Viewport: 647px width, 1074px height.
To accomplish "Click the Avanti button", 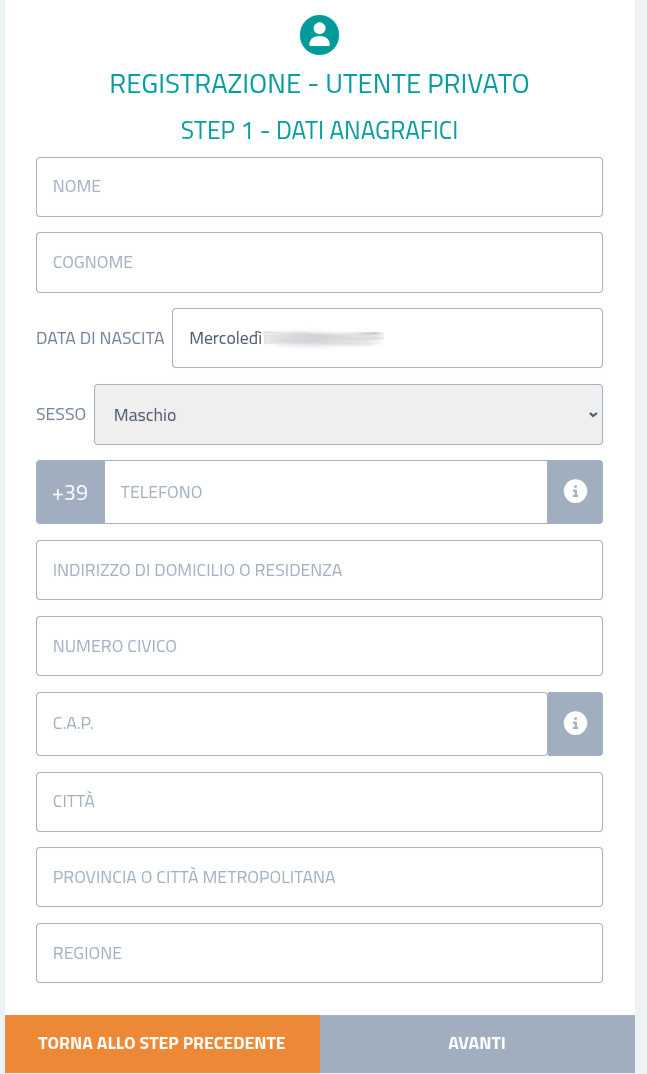I will [x=477, y=1043].
